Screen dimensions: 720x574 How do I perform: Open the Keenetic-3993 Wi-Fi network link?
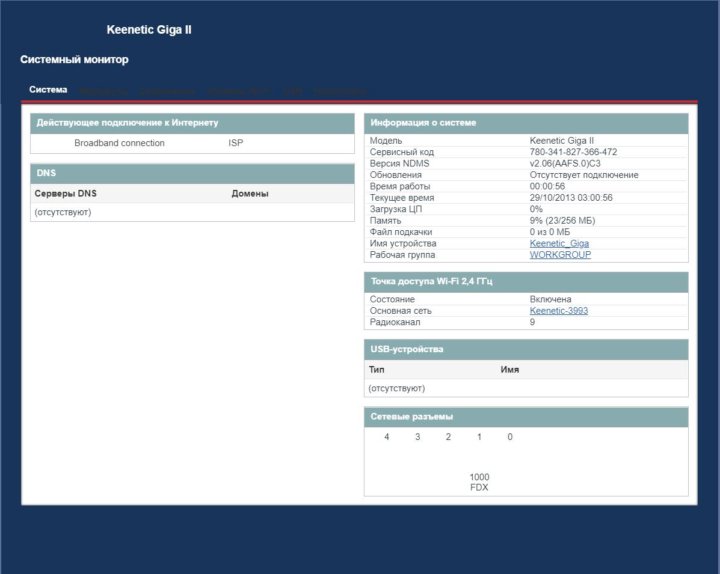558,311
